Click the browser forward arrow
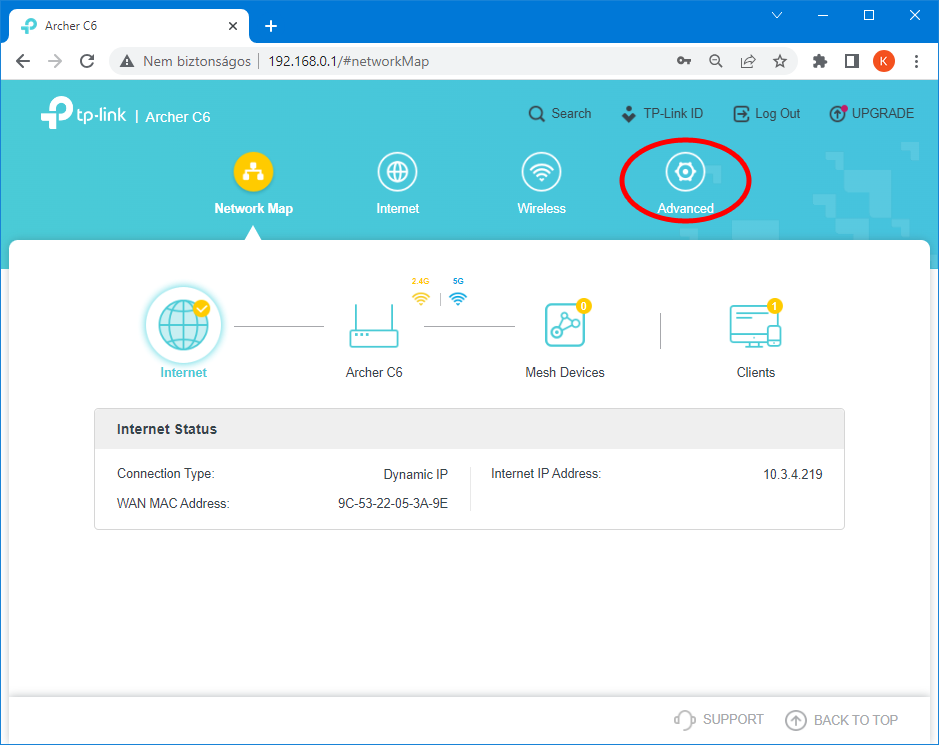This screenshot has width=939, height=745. [55, 61]
